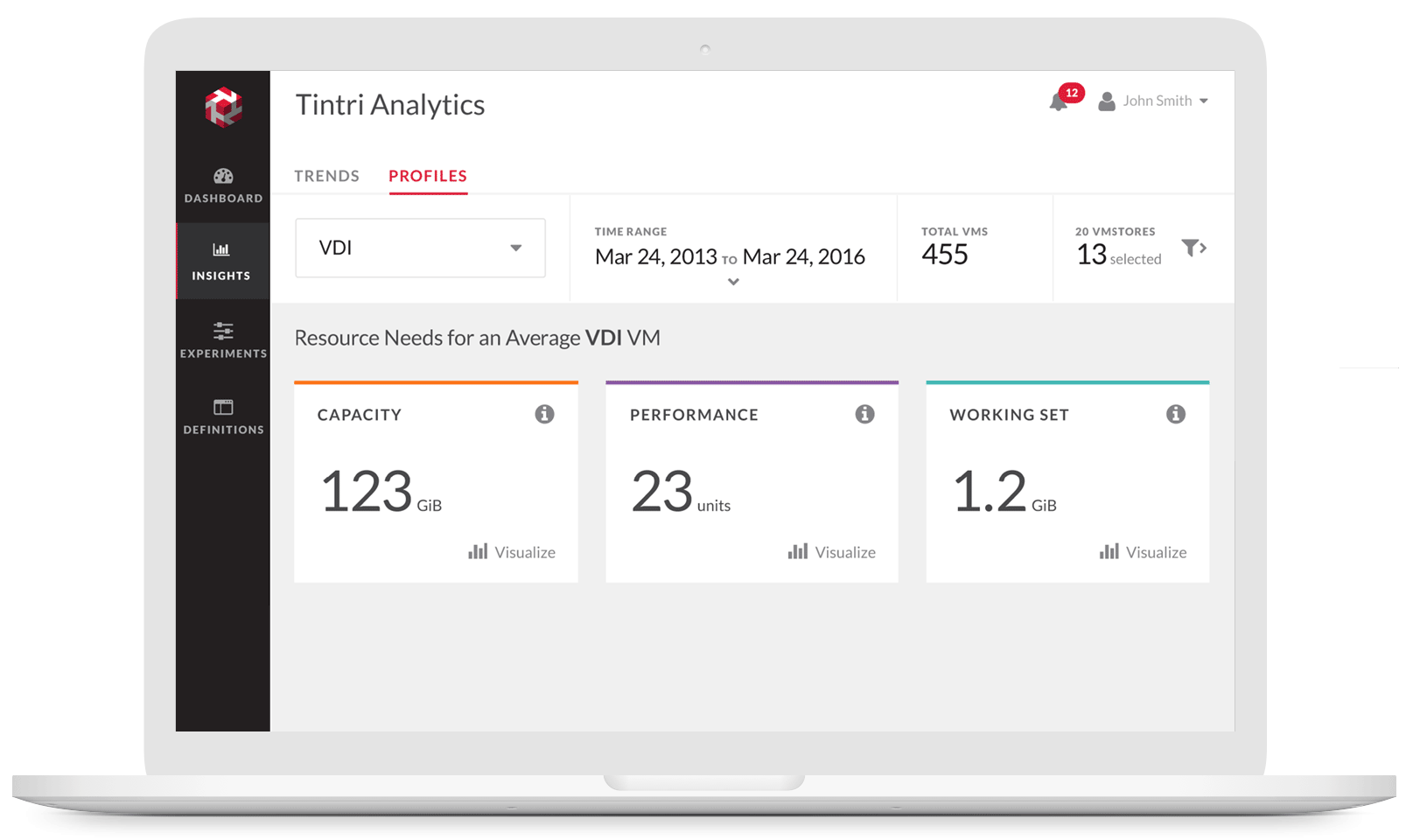The height and width of the screenshot is (840, 1413).
Task: Click the 13 selected VMstores value
Action: 1119,255
